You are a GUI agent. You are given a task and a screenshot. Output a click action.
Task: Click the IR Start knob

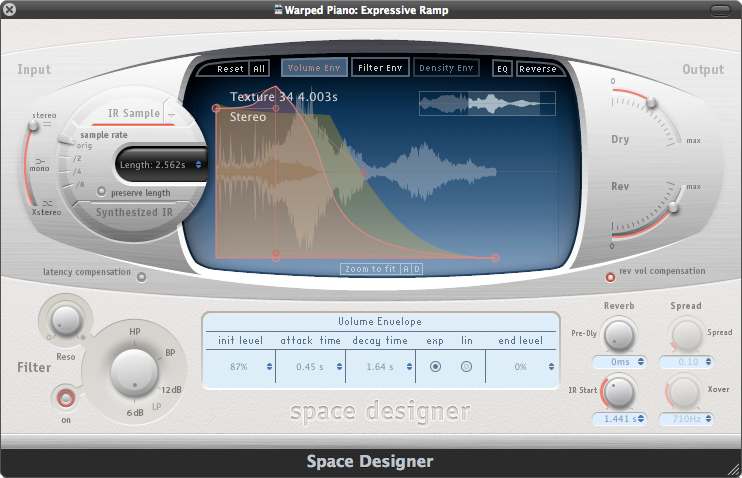coord(619,392)
